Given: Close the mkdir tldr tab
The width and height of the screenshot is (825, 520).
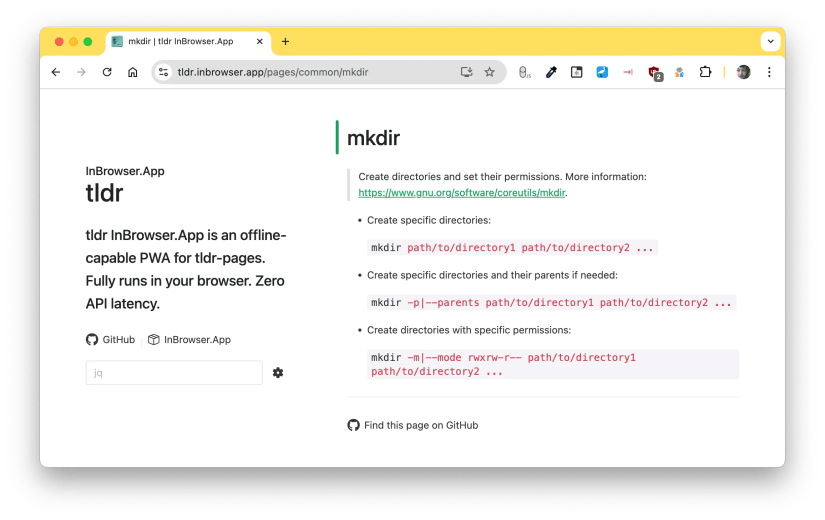Looking at the screenshot, I should 259,41.
